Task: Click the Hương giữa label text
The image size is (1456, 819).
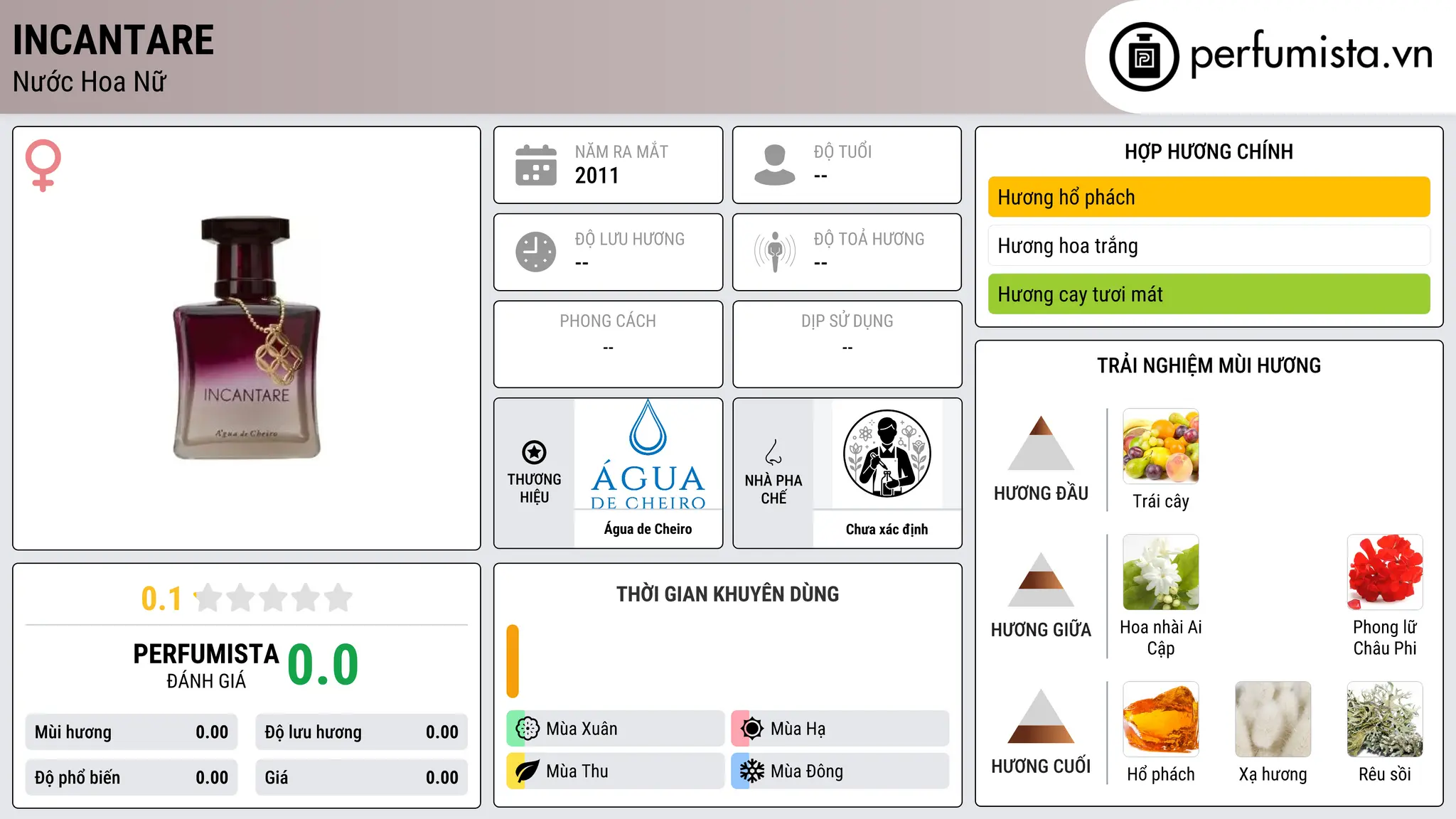Action: click(1041, 630)
